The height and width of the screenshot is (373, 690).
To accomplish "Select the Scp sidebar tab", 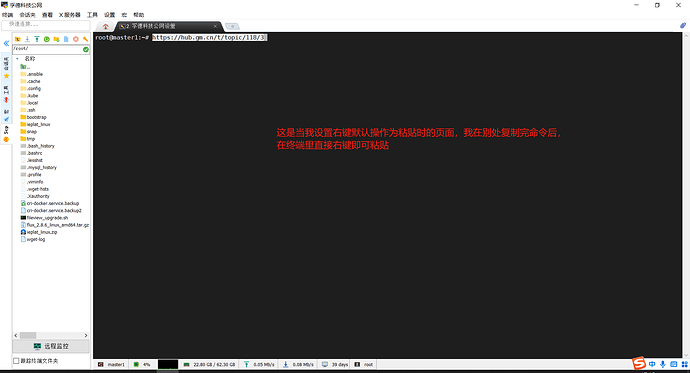I will click(x=6, y=134).
